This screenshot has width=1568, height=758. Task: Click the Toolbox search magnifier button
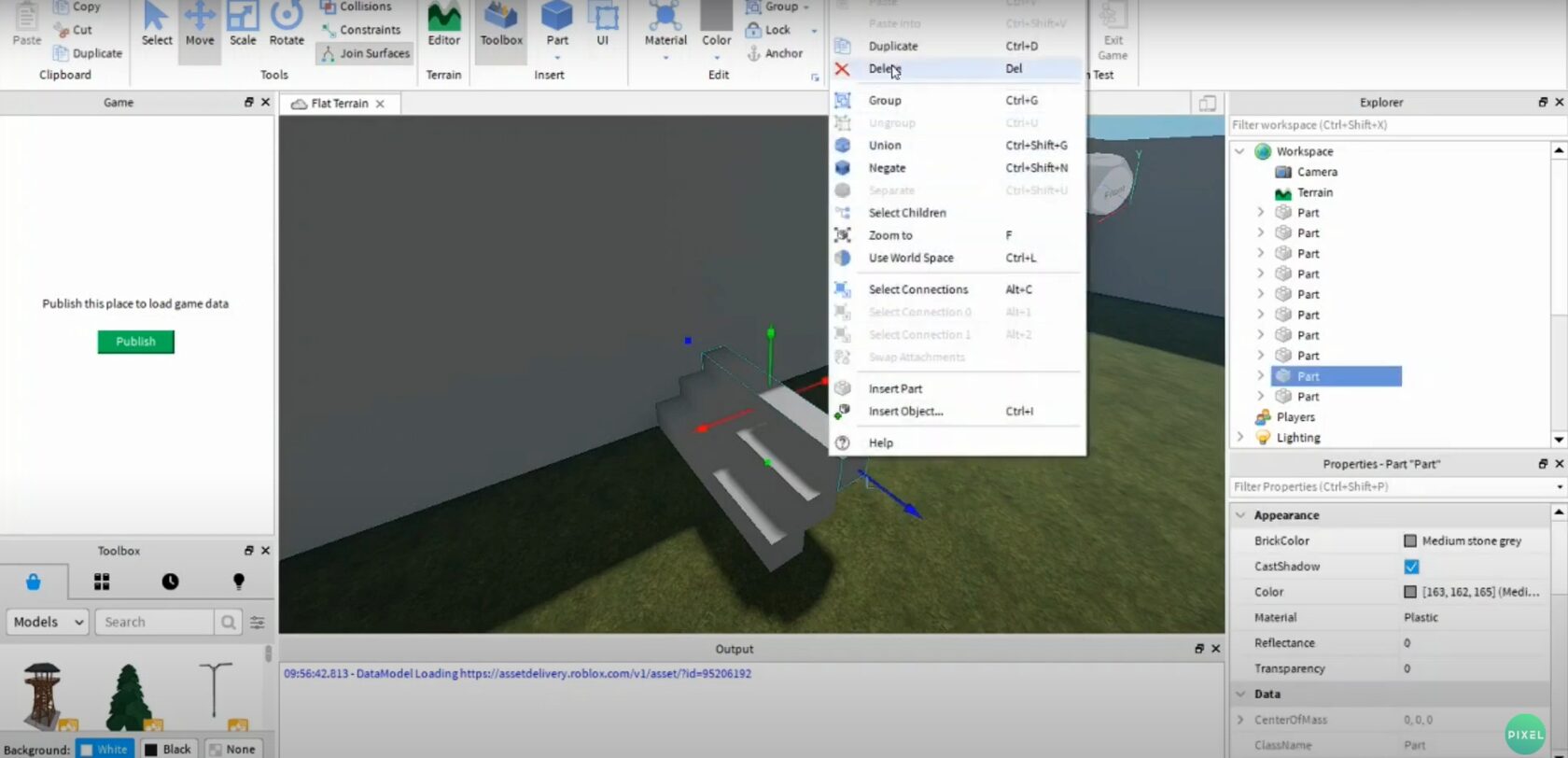click(228, 622)
